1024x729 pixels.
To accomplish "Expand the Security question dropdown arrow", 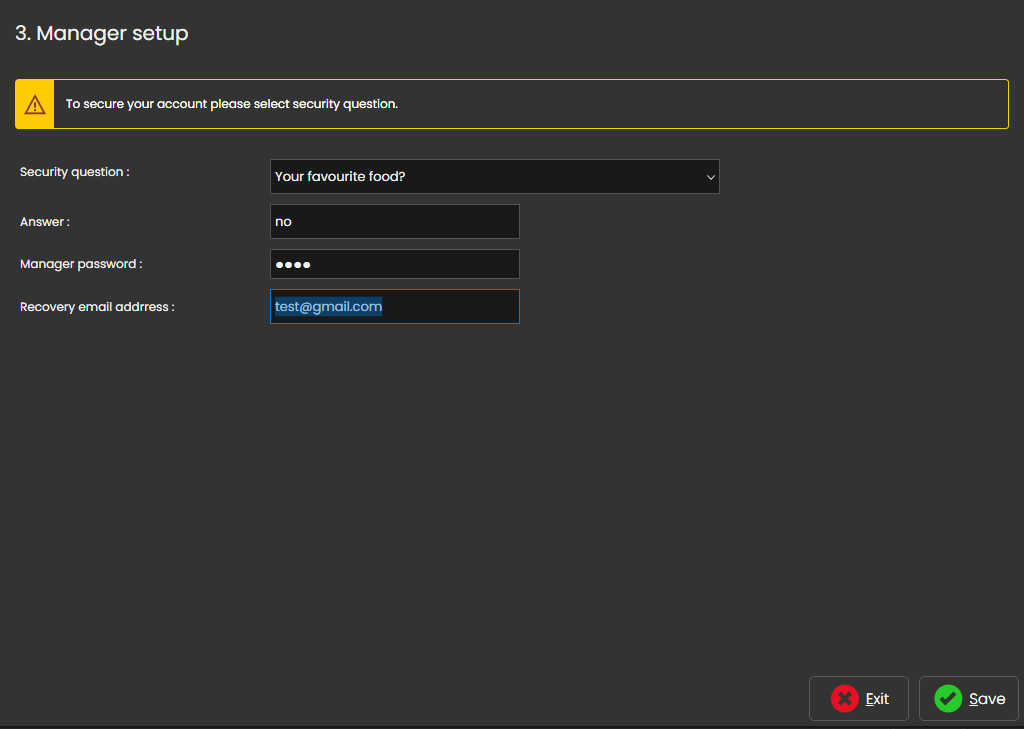I will pyautogui.click(x=710, y=177).
